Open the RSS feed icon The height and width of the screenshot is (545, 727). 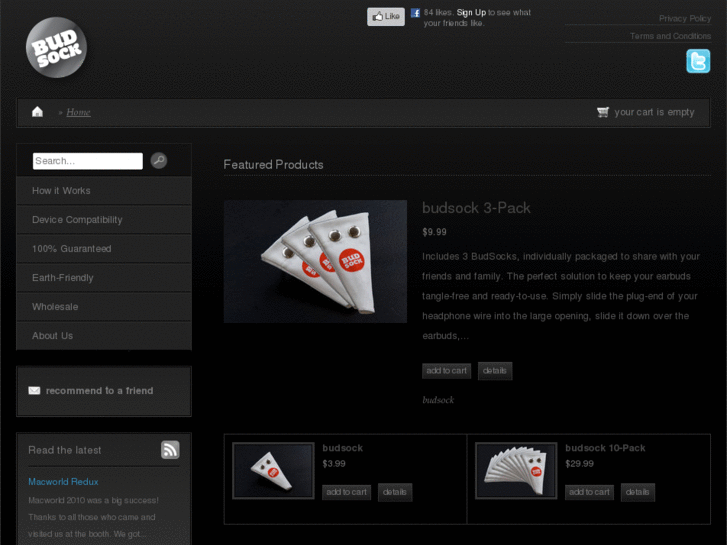pyautogui.click(x=170, y=449)
